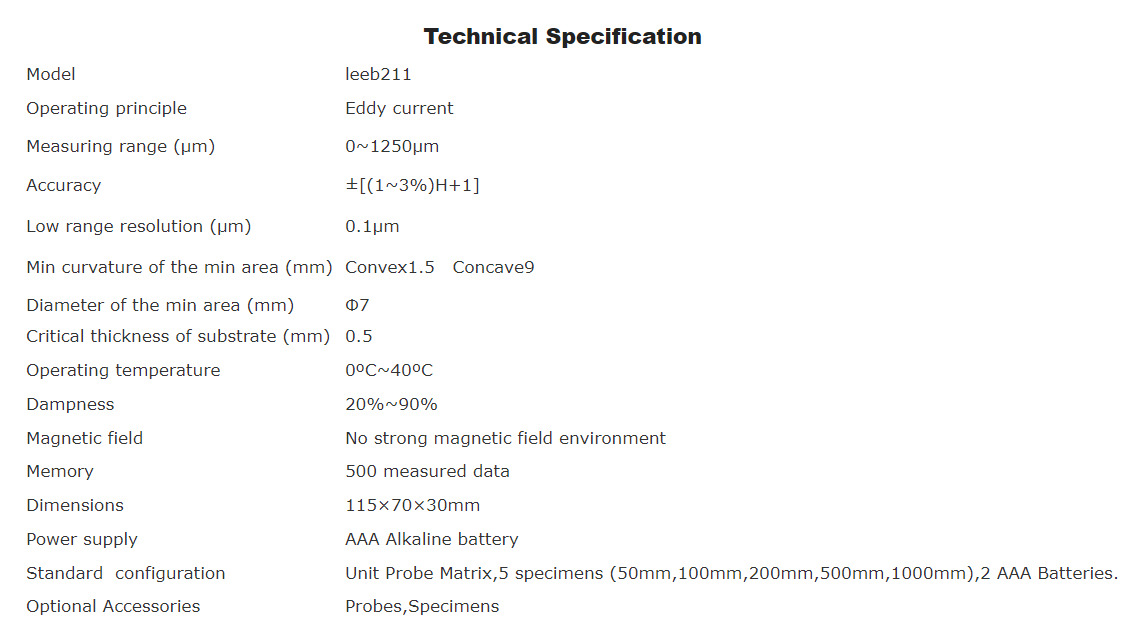Click the operating temperature value 0ºC~40ºC

point(389,370)
